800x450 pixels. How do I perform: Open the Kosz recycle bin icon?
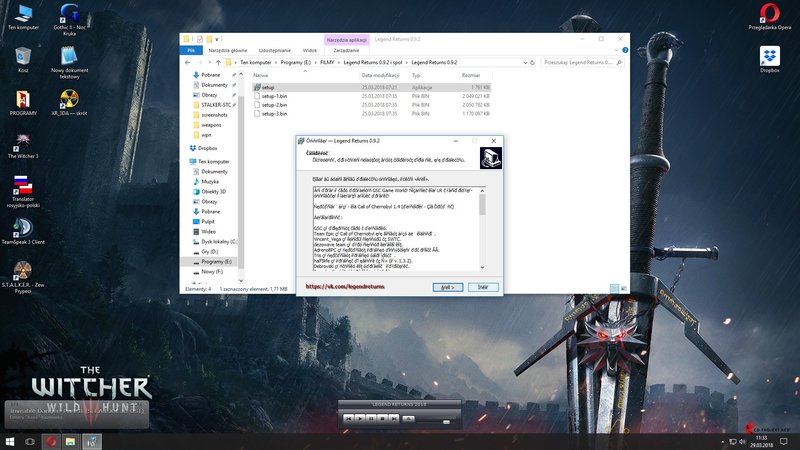tap(22, 57)
